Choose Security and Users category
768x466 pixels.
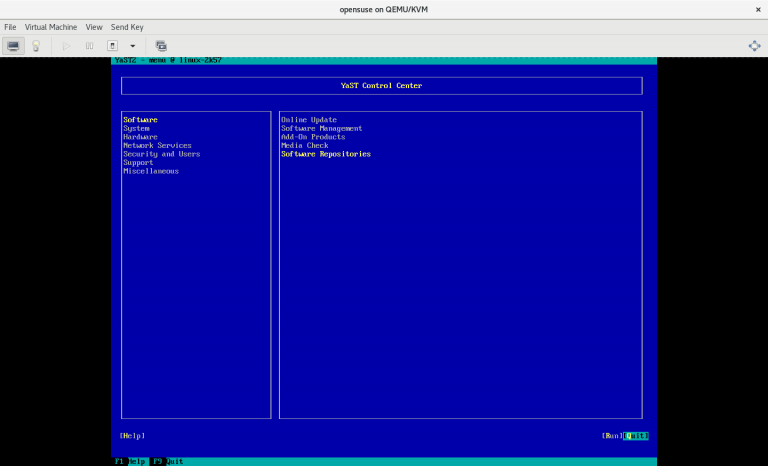pos(161,154)
